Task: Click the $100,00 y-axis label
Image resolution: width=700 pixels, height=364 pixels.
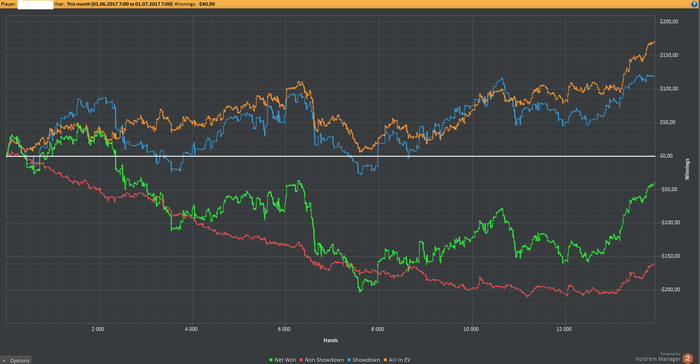Action: point(669,88)
